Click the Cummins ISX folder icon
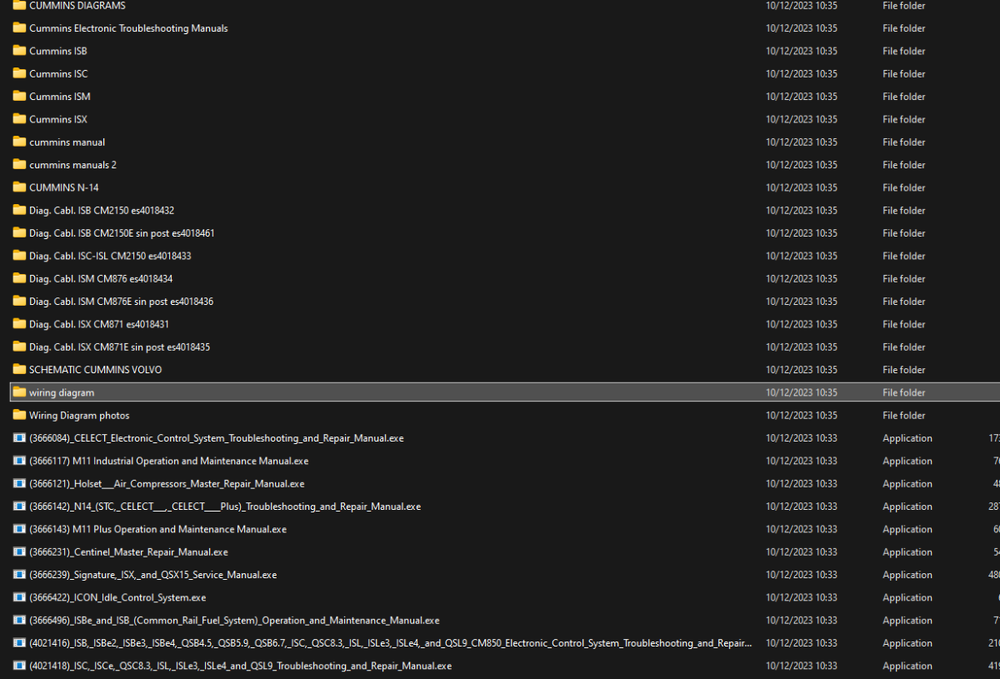The height and width of the screenshot is (679, 1000). [x=18, y=119]
